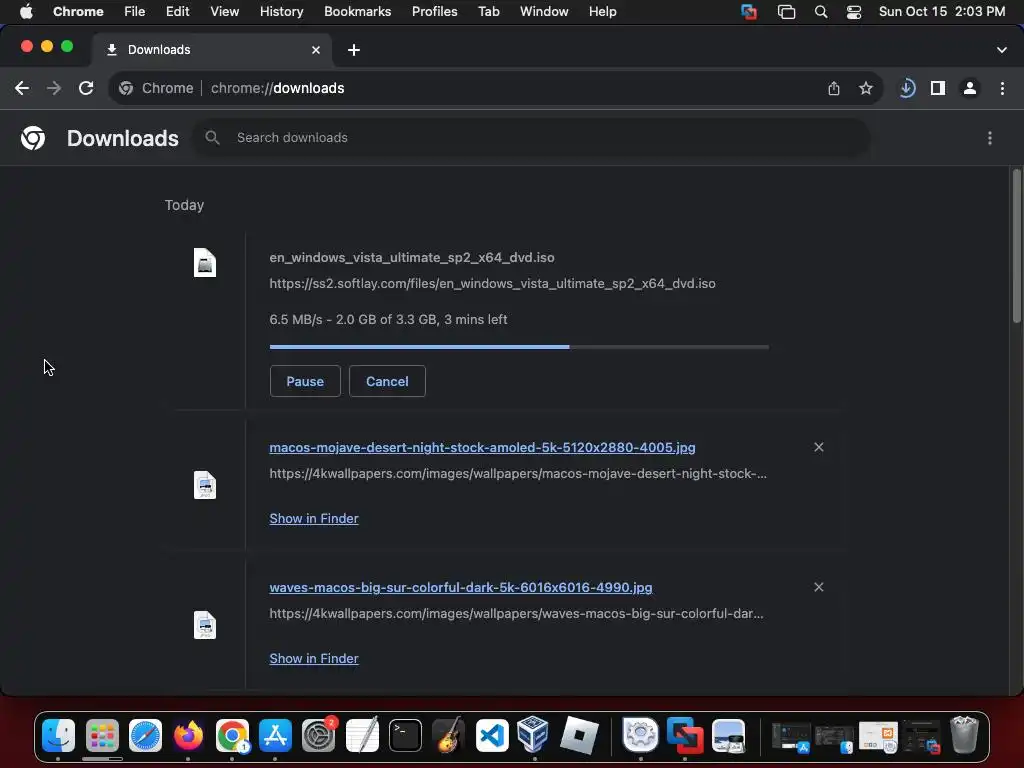Click the 6.5 MB/s download status text

(x=389, y=319)
